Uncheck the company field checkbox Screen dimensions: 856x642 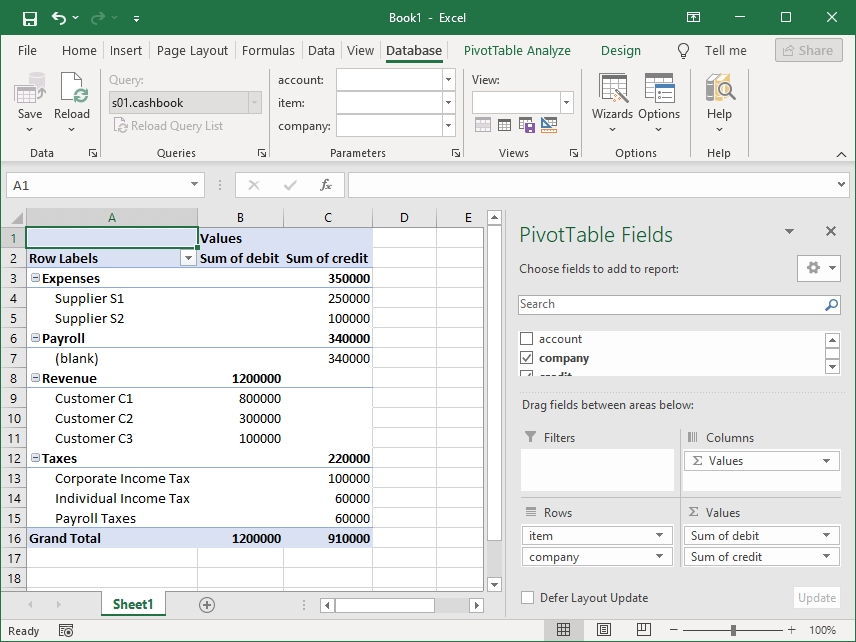click(x=526, y=357)
